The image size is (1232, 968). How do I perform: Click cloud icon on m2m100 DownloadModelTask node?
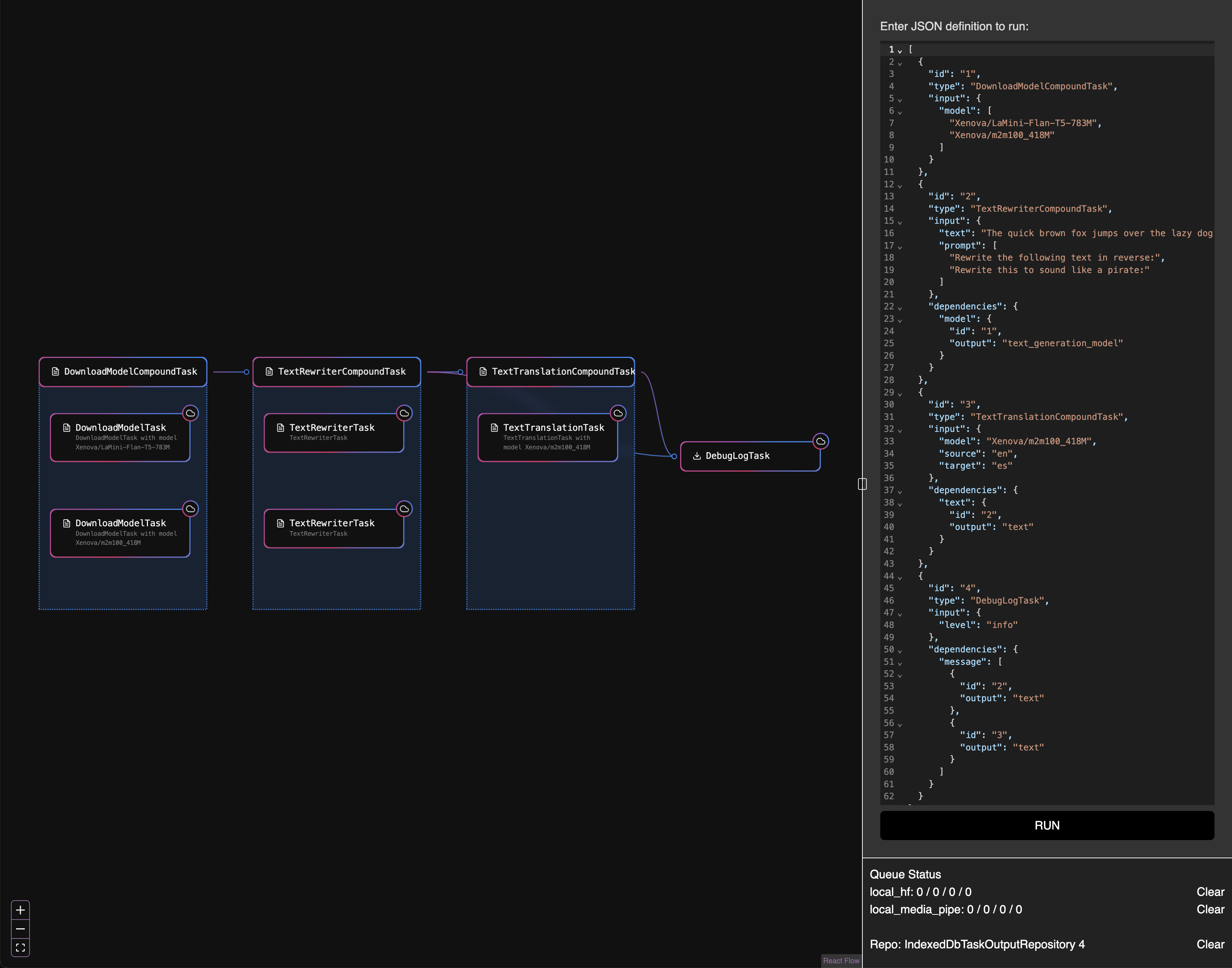(190, 509)
